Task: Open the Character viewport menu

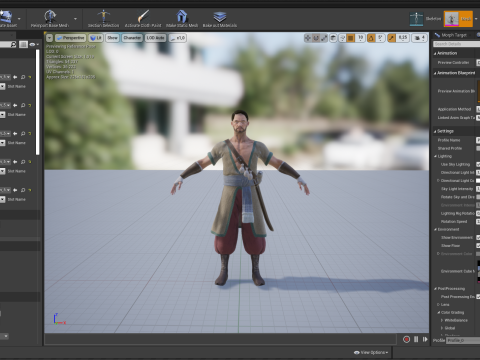Action: point(132,38)
